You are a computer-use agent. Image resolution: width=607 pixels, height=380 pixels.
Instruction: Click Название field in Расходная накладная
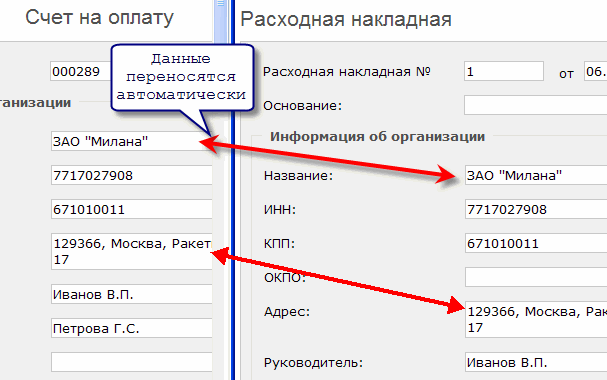tap(536, 175)
